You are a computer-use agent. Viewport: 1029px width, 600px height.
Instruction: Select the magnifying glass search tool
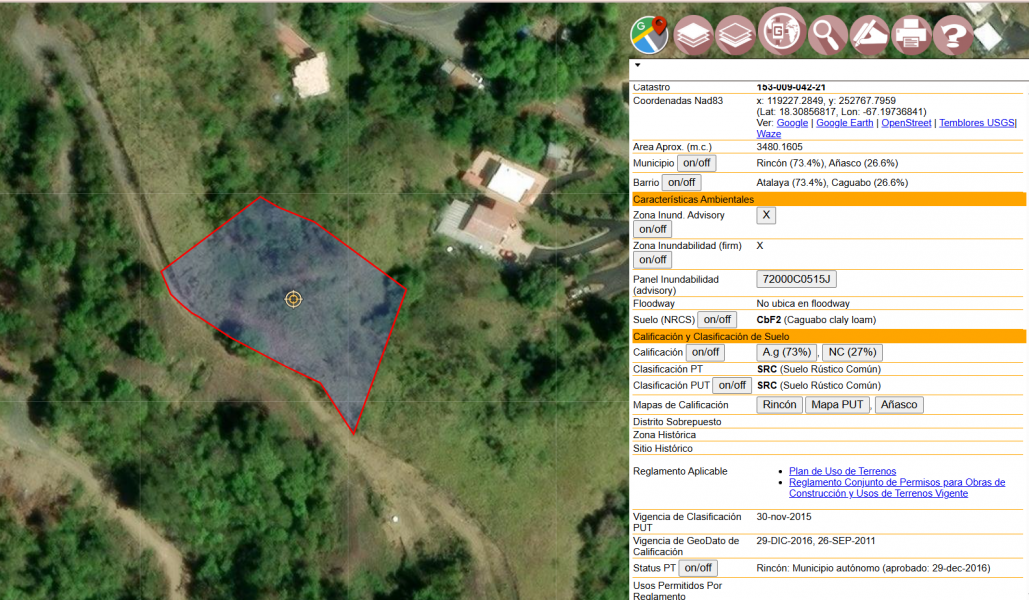pyautogui.click(x=827, y=35)
